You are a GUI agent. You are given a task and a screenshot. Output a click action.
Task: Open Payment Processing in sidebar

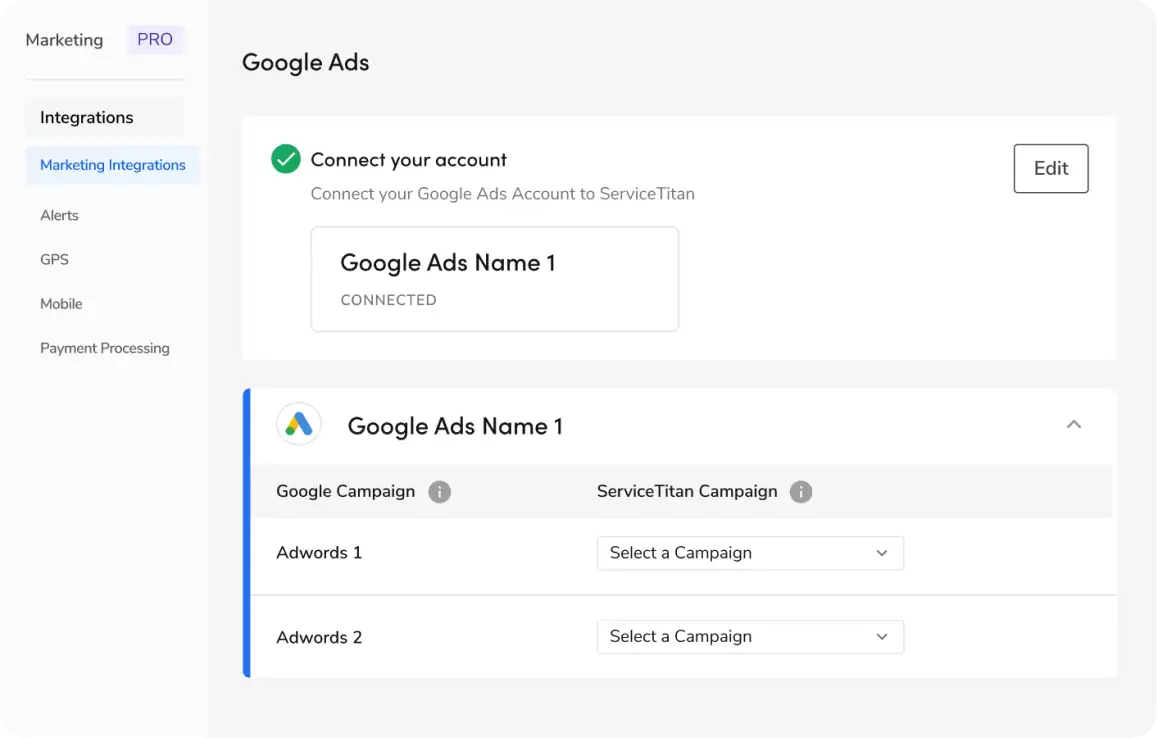click(105, 348)
